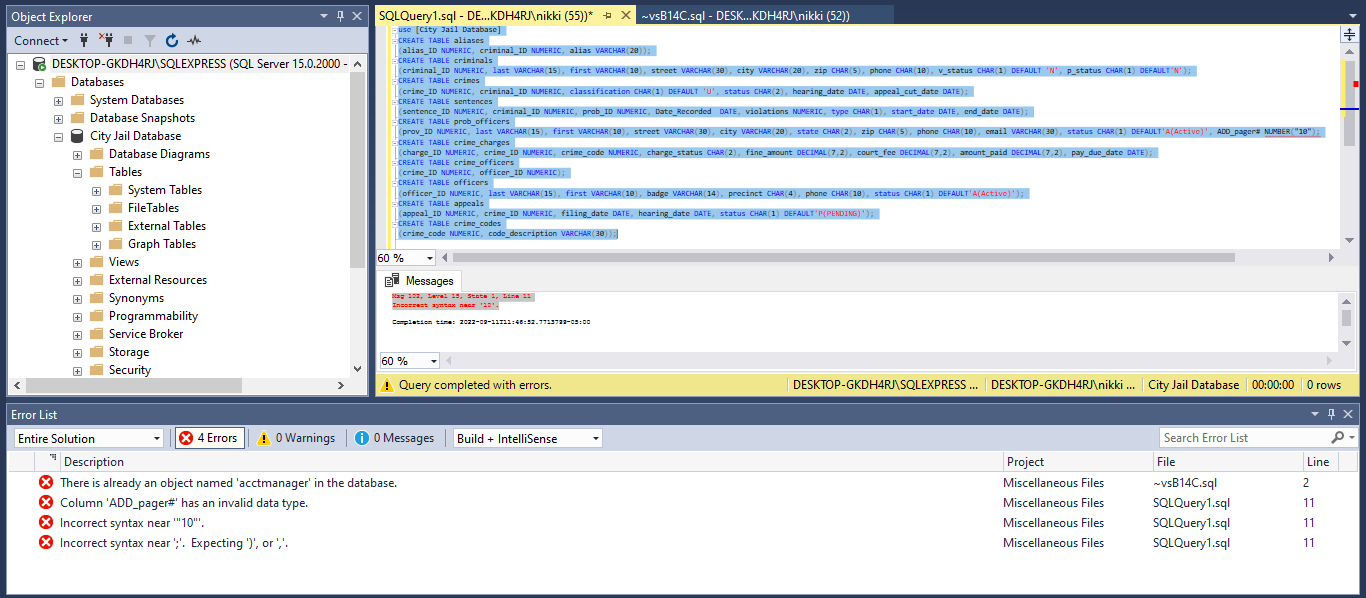Open Activity Monitor from Object Explorer toolbar
Screen dimensions: 1366x598
(x=194, y=40)
